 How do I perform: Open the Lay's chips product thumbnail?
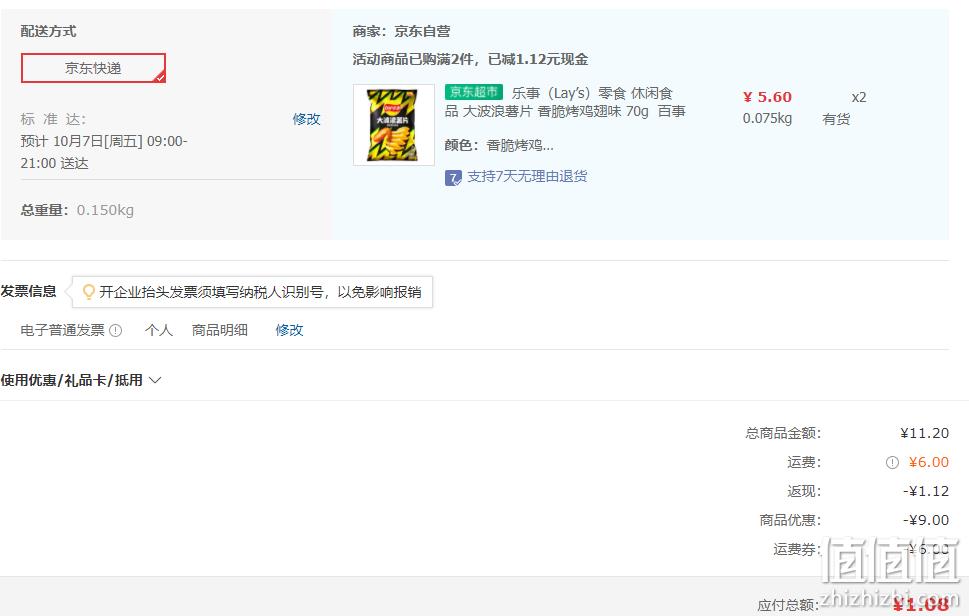pos(394,125)
